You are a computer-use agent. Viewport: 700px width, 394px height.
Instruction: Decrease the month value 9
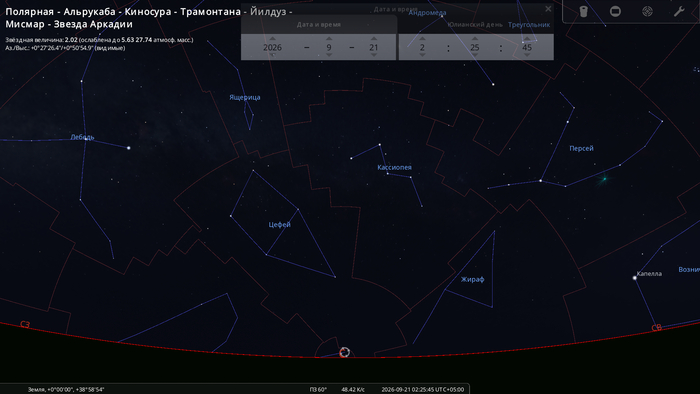pyautogui.click(x=329, y=55)
